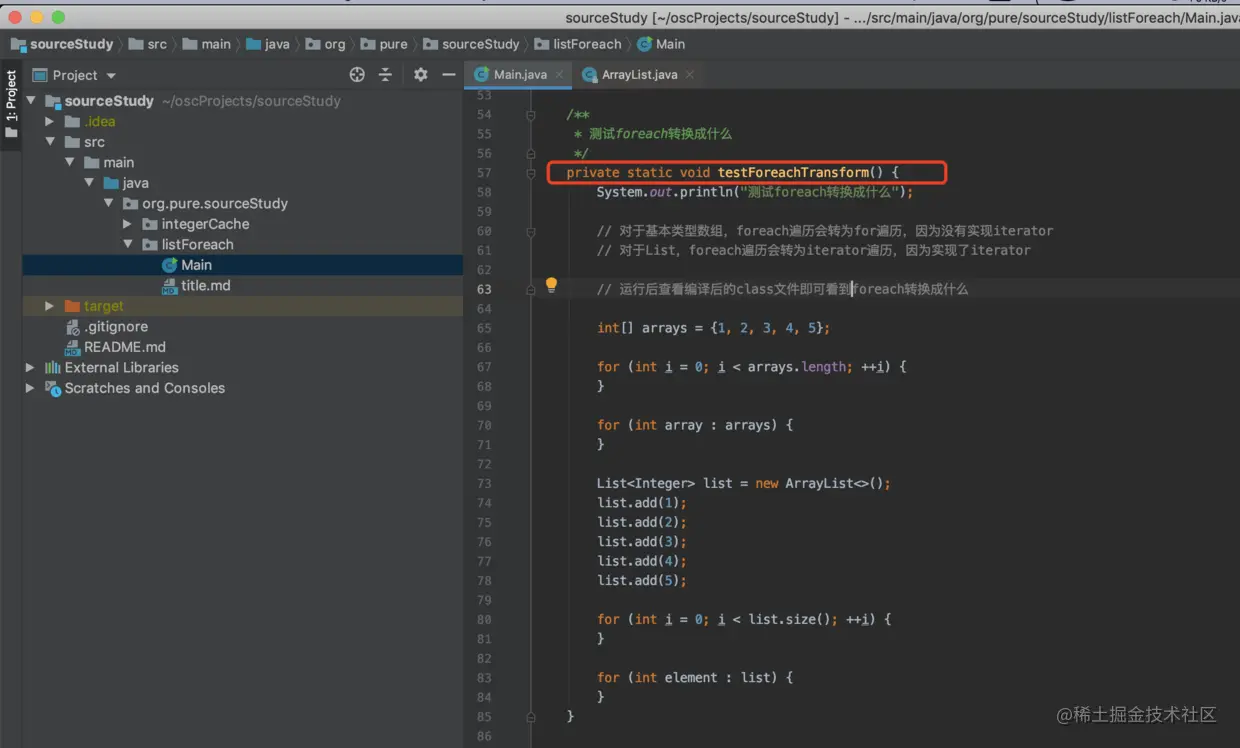The image size is (1240, 748).
Task: Click the sourceStudy breadcrumb in navigation bar
Action: point(63,44)
